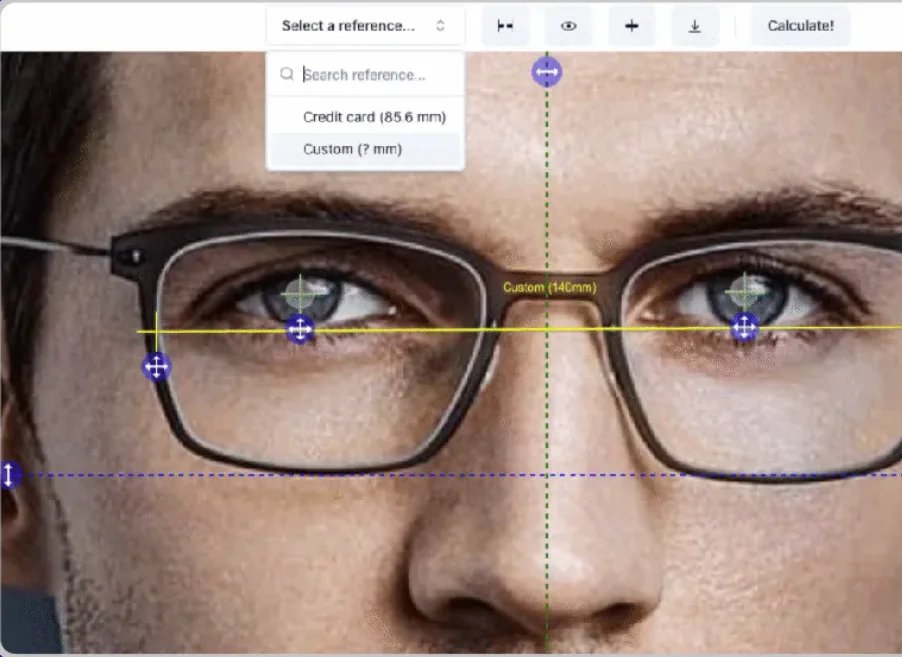
Task: Click the green crosshair on the left-side pupil
Action: tap(300, 294)
